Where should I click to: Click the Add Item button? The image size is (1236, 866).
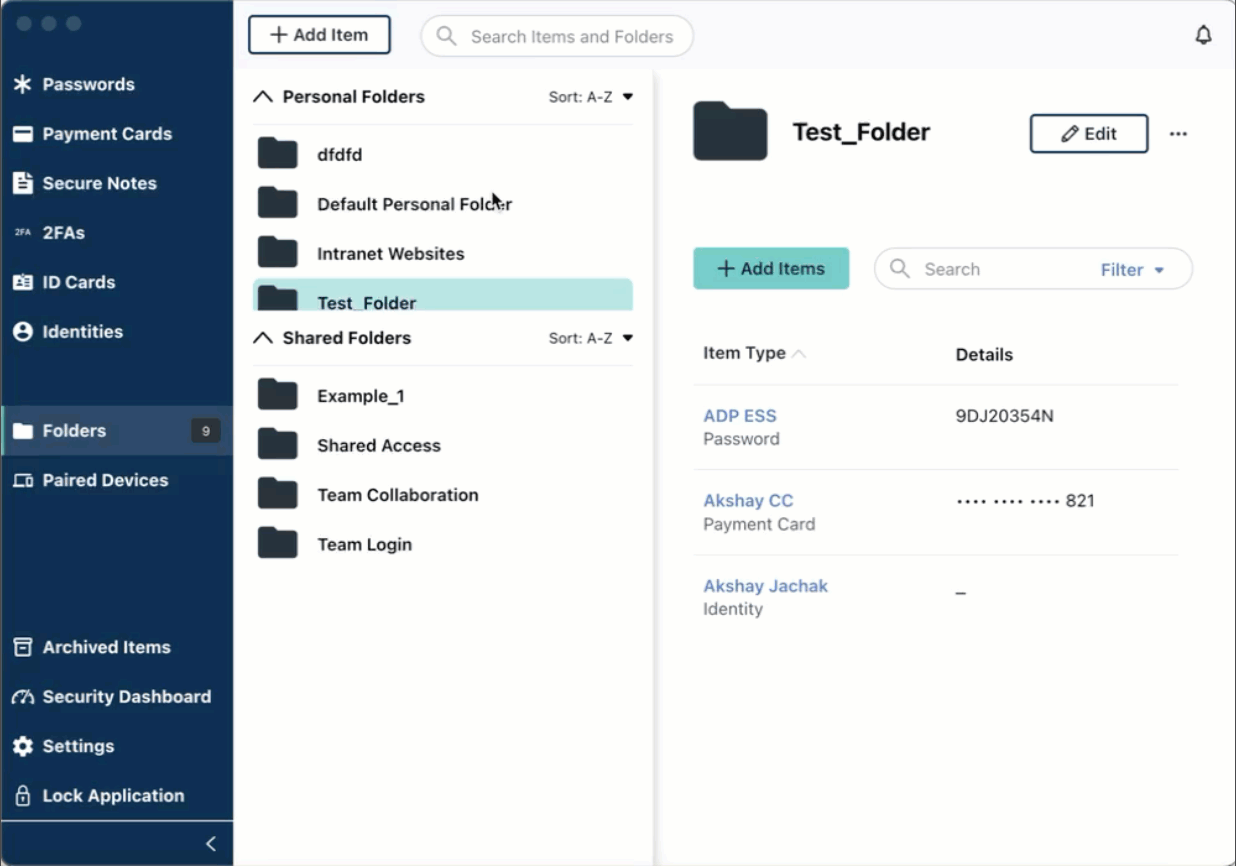pos(319,34)
